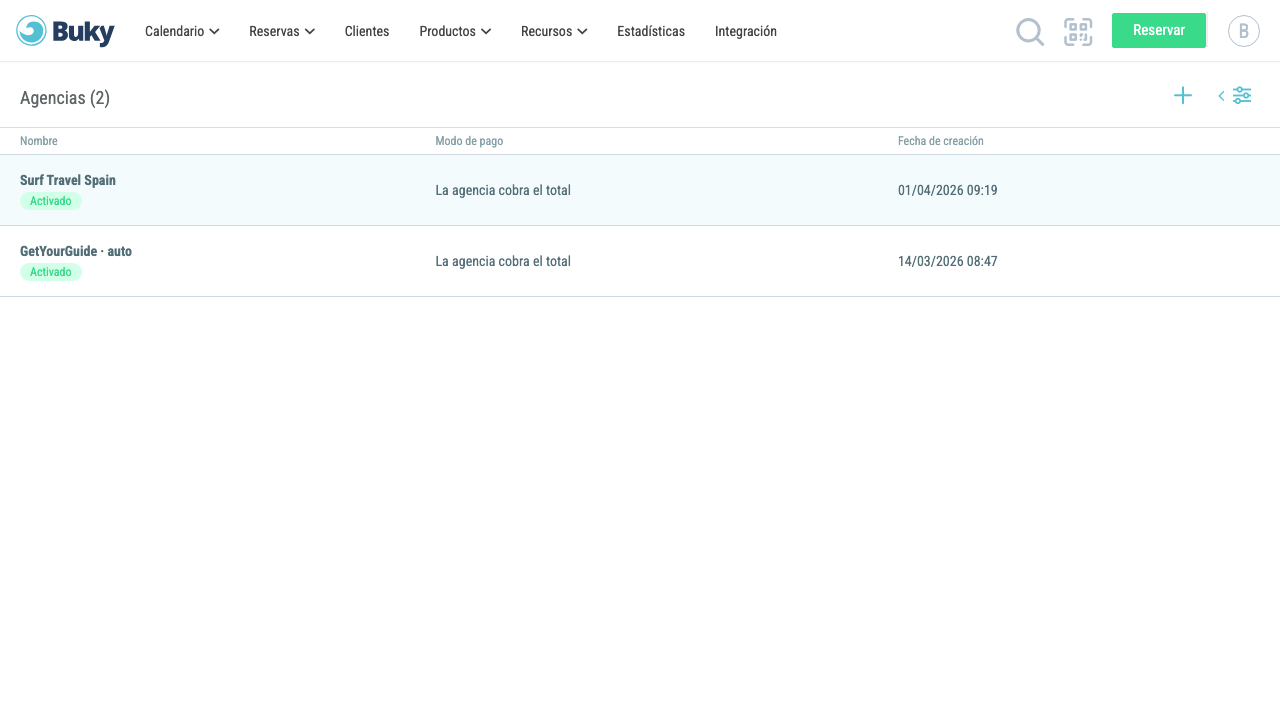This screenshot has height=720, width=1280.
Task: Click Activado badge under GetYourGuide
Action: tap(51, 272)
